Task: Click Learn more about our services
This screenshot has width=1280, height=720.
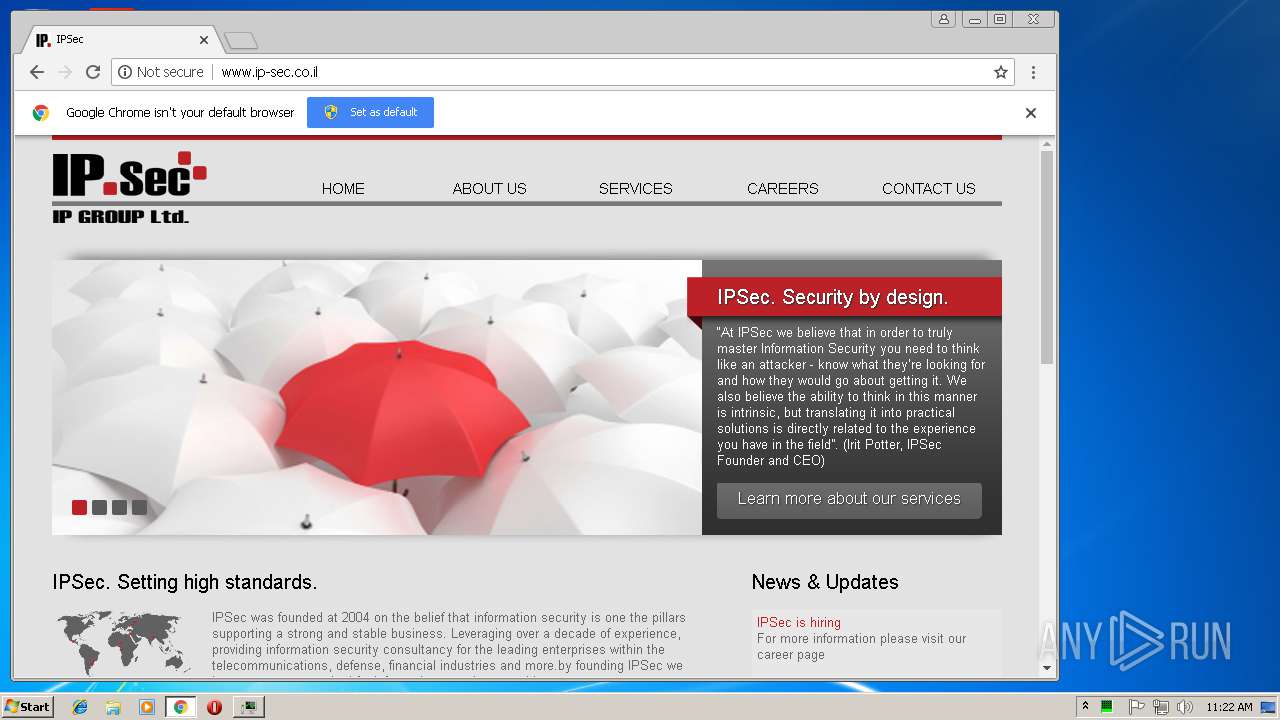Action: pos(849,500)
